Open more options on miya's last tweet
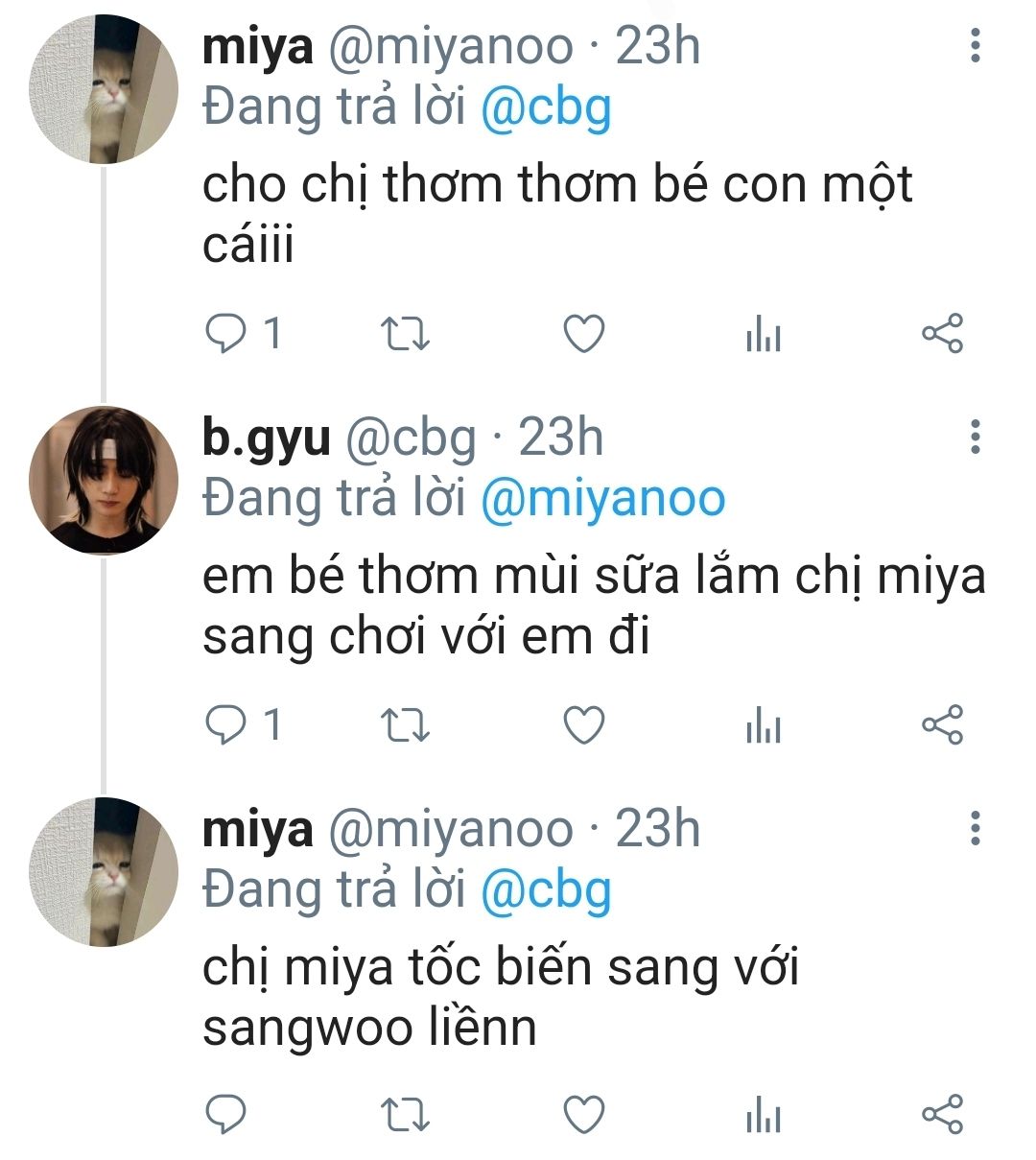The height and width of the screenshot is (1160, 1036). coord(976,827)
